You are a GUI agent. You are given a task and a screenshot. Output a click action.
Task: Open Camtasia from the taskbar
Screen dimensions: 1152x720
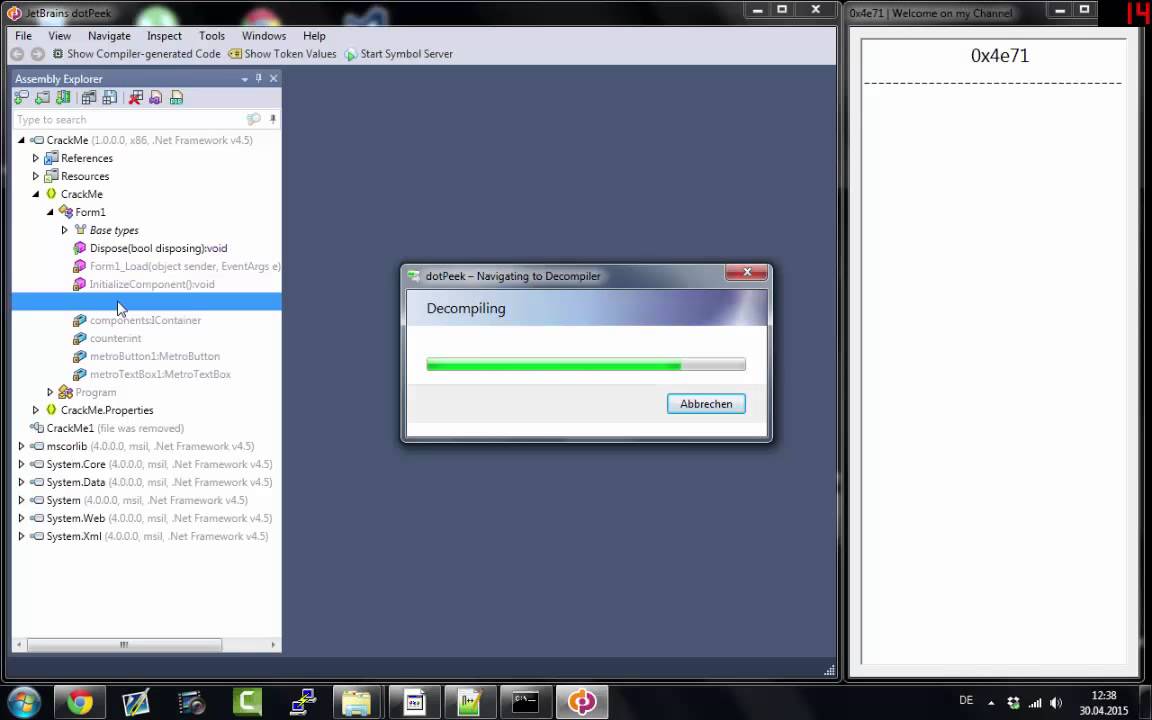(248, 702)
